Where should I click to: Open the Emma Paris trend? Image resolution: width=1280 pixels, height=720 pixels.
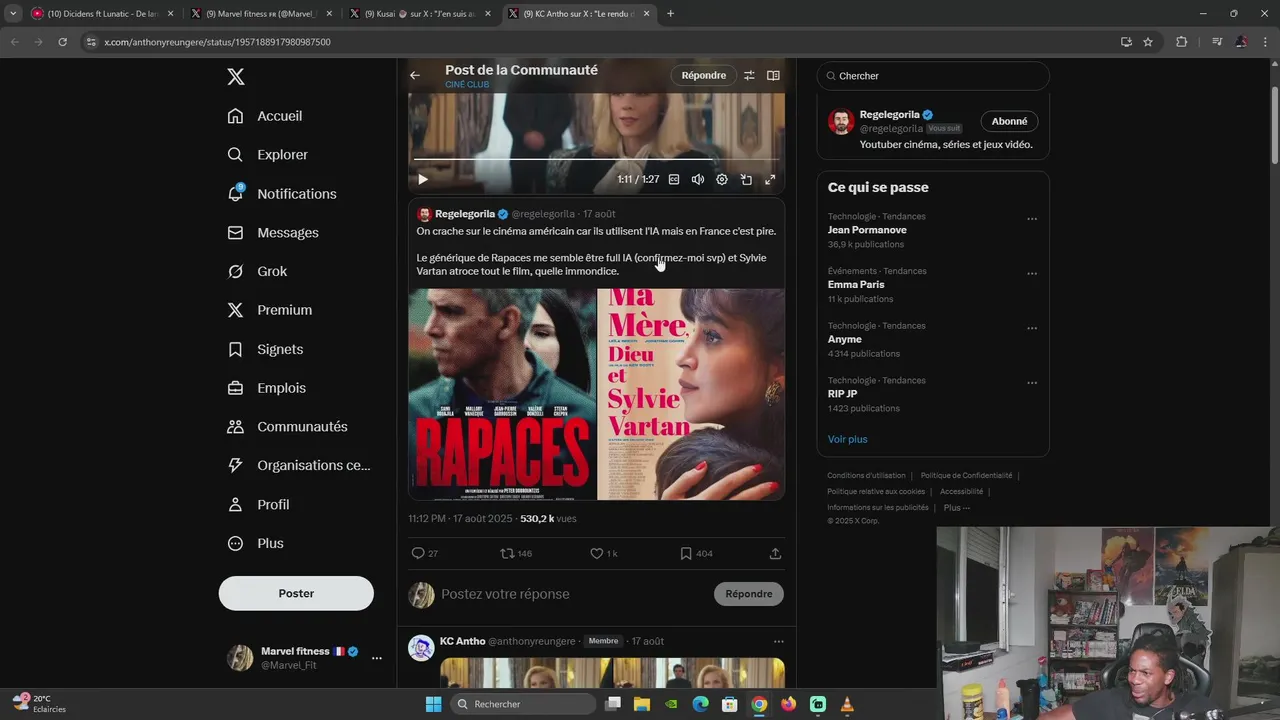click(x=856, y=285)
